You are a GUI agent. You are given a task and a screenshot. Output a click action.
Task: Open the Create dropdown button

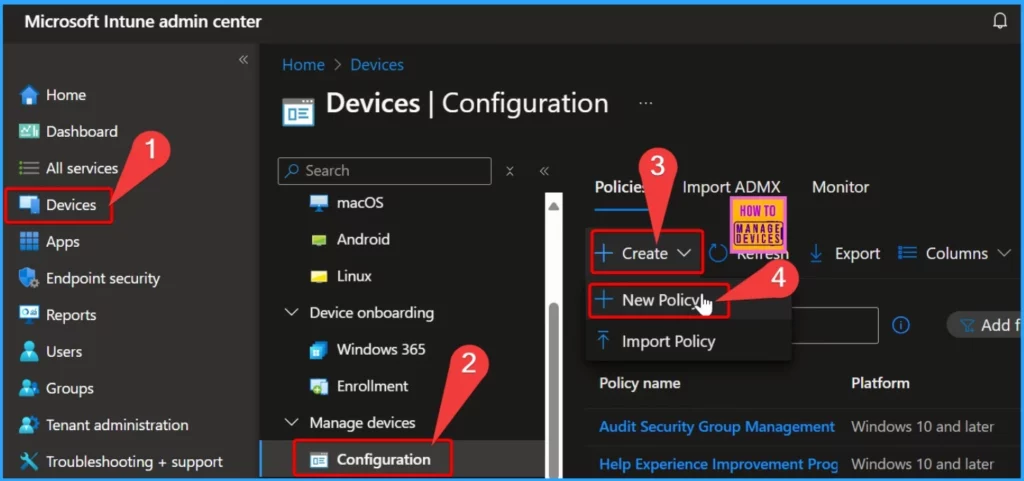[647, 253]
